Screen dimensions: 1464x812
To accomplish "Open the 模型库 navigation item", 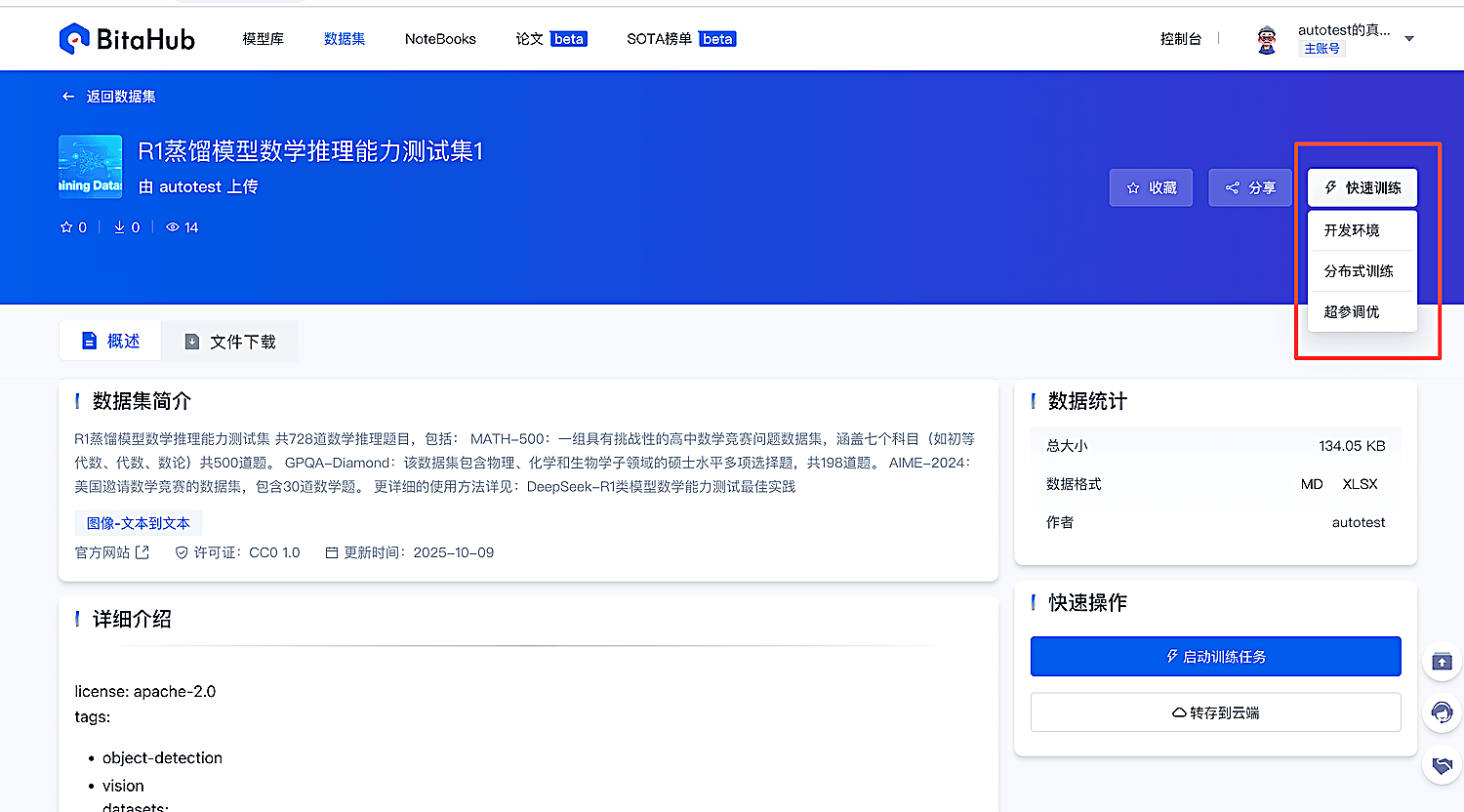I will (264, 39).
